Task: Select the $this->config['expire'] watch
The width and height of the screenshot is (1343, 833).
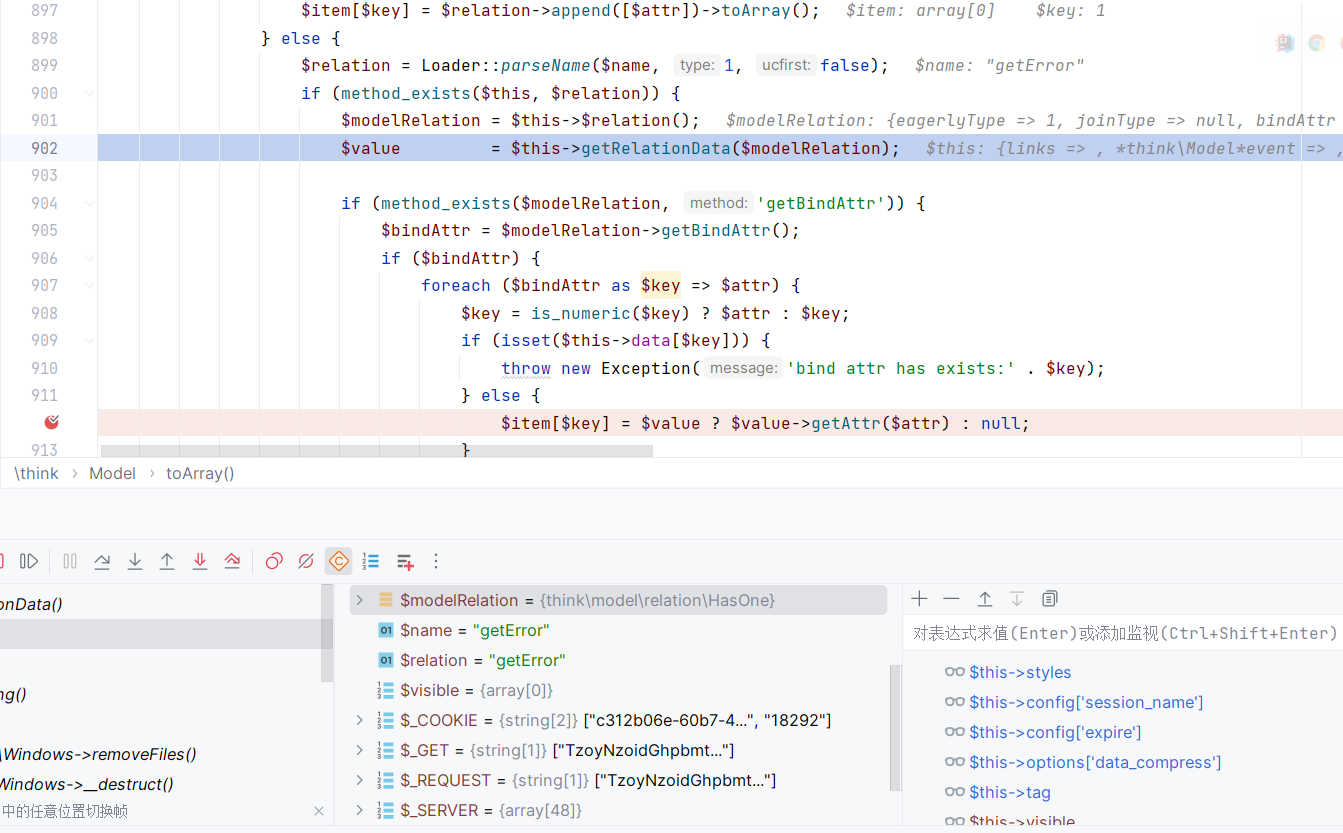Action: (1055, 732)
